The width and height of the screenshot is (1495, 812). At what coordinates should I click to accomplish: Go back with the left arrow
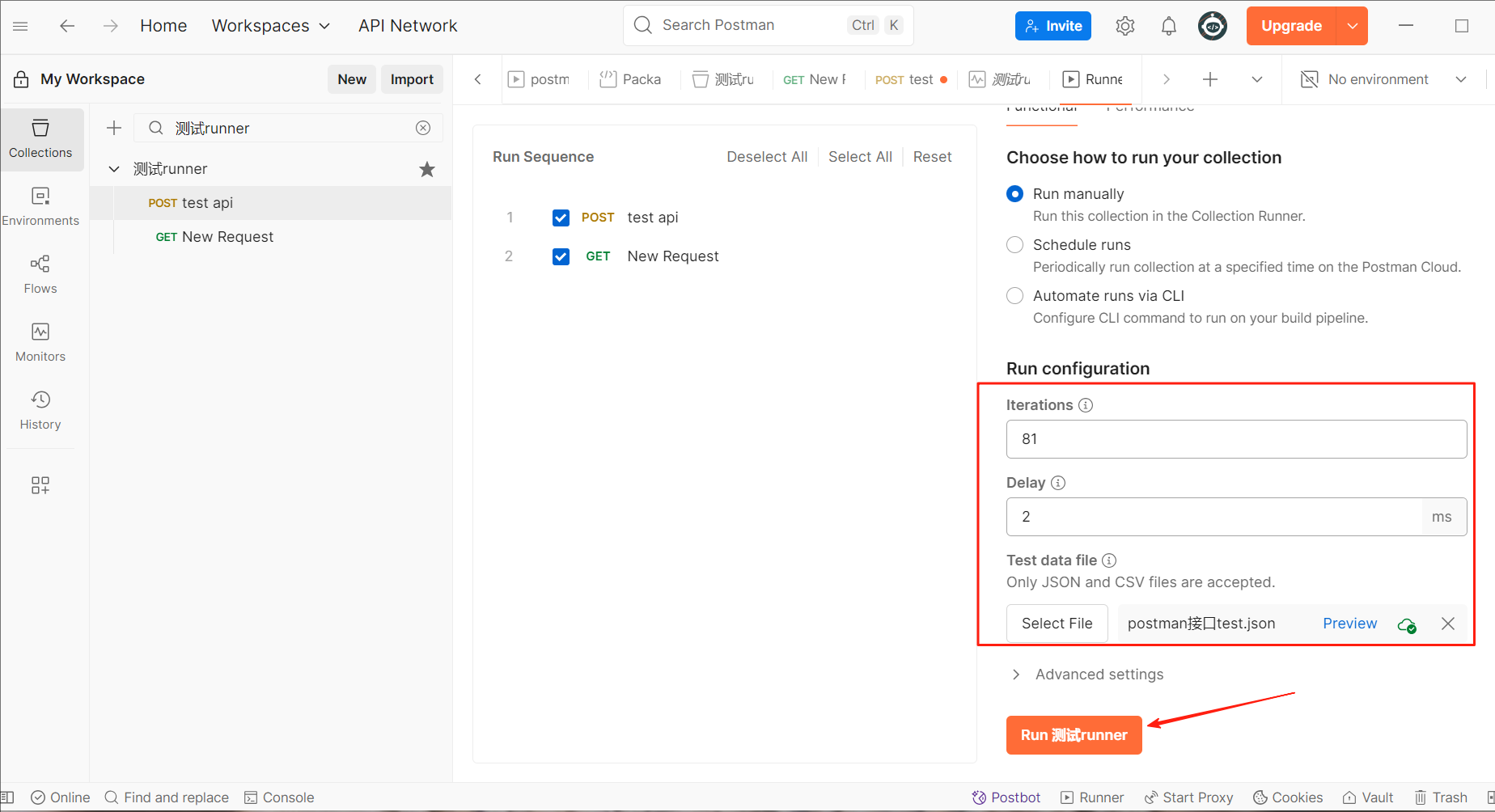(67, 26)
